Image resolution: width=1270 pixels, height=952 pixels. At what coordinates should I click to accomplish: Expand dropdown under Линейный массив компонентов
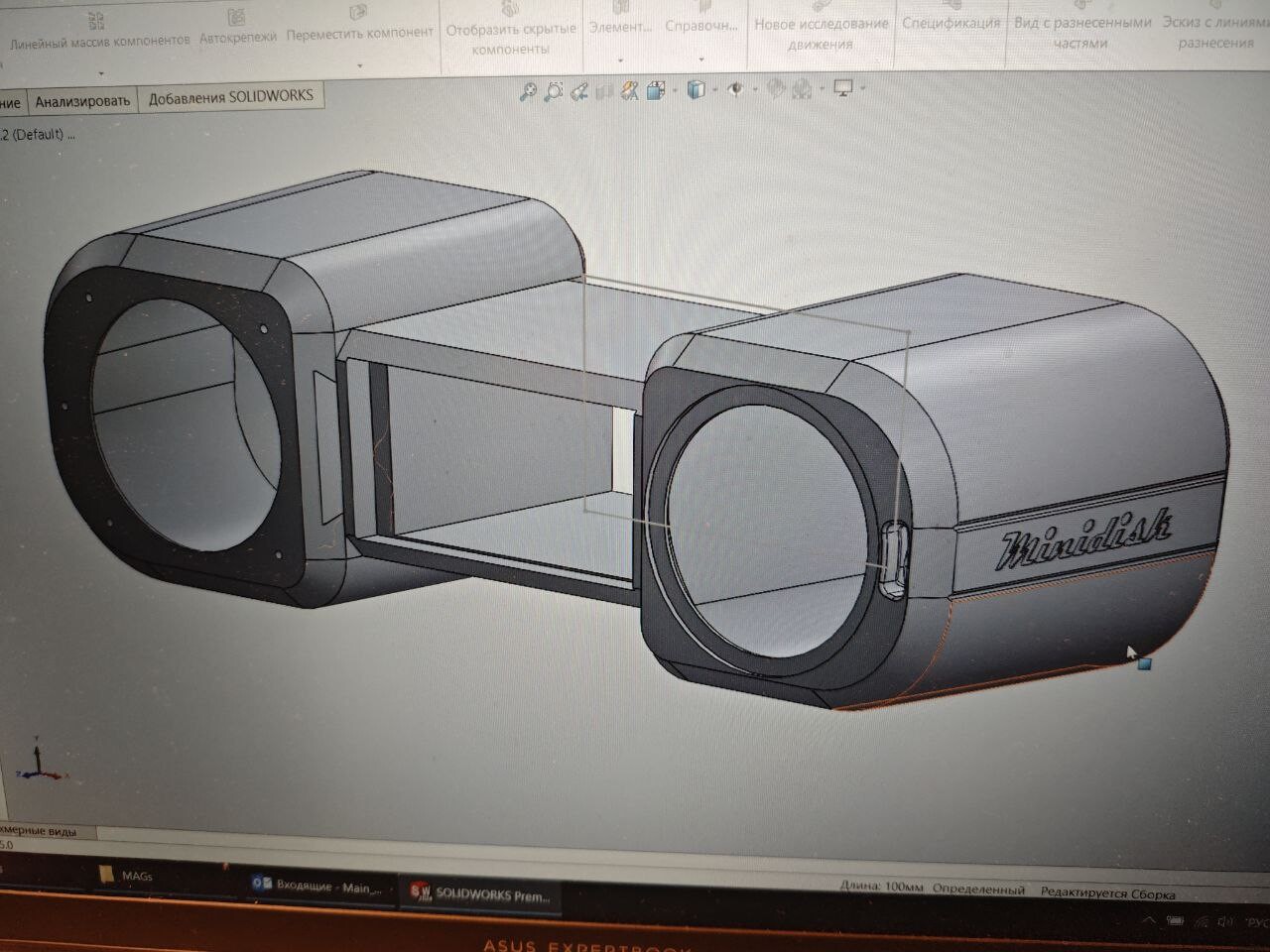click(x=101, y=74)
